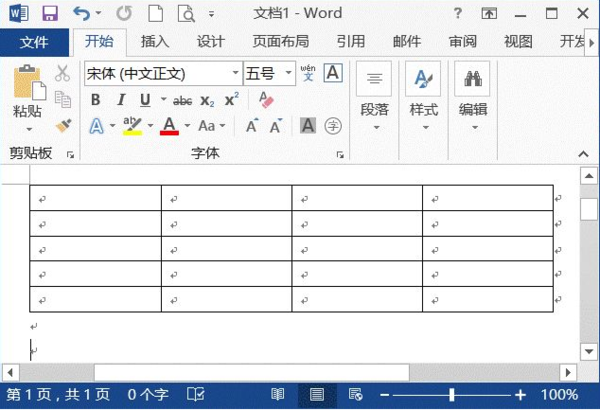Image resolution: width=600 pixels, height=410 pixels.
Task: Open Clipboard pane launcher in 剪贴板 group
Action: click(x=70, y=155)
